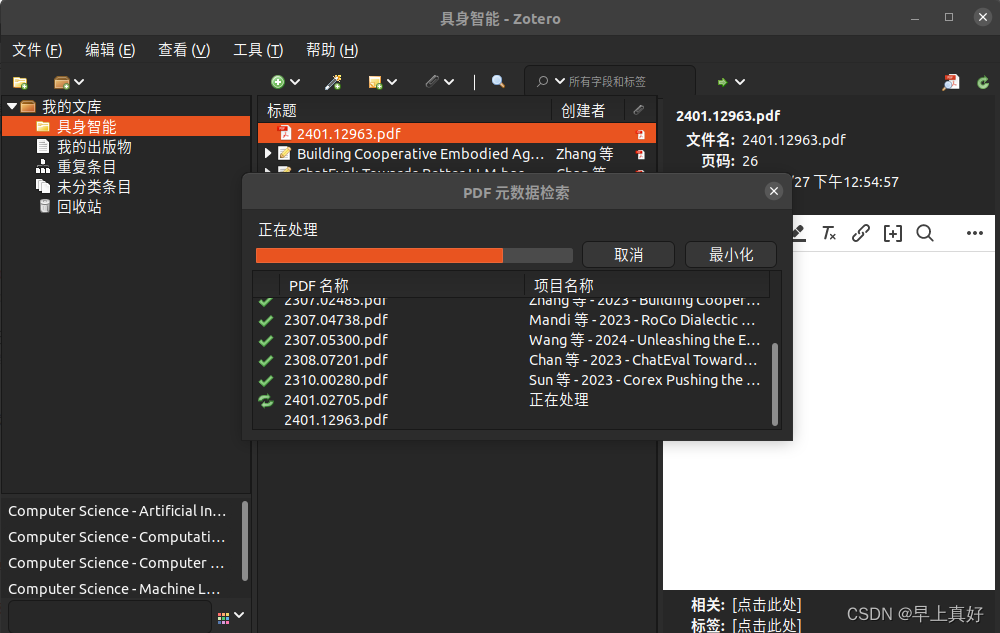Click the green sync icon
Image resolution: width=1000 pixels, height=633 pixels.
[983, 82]
